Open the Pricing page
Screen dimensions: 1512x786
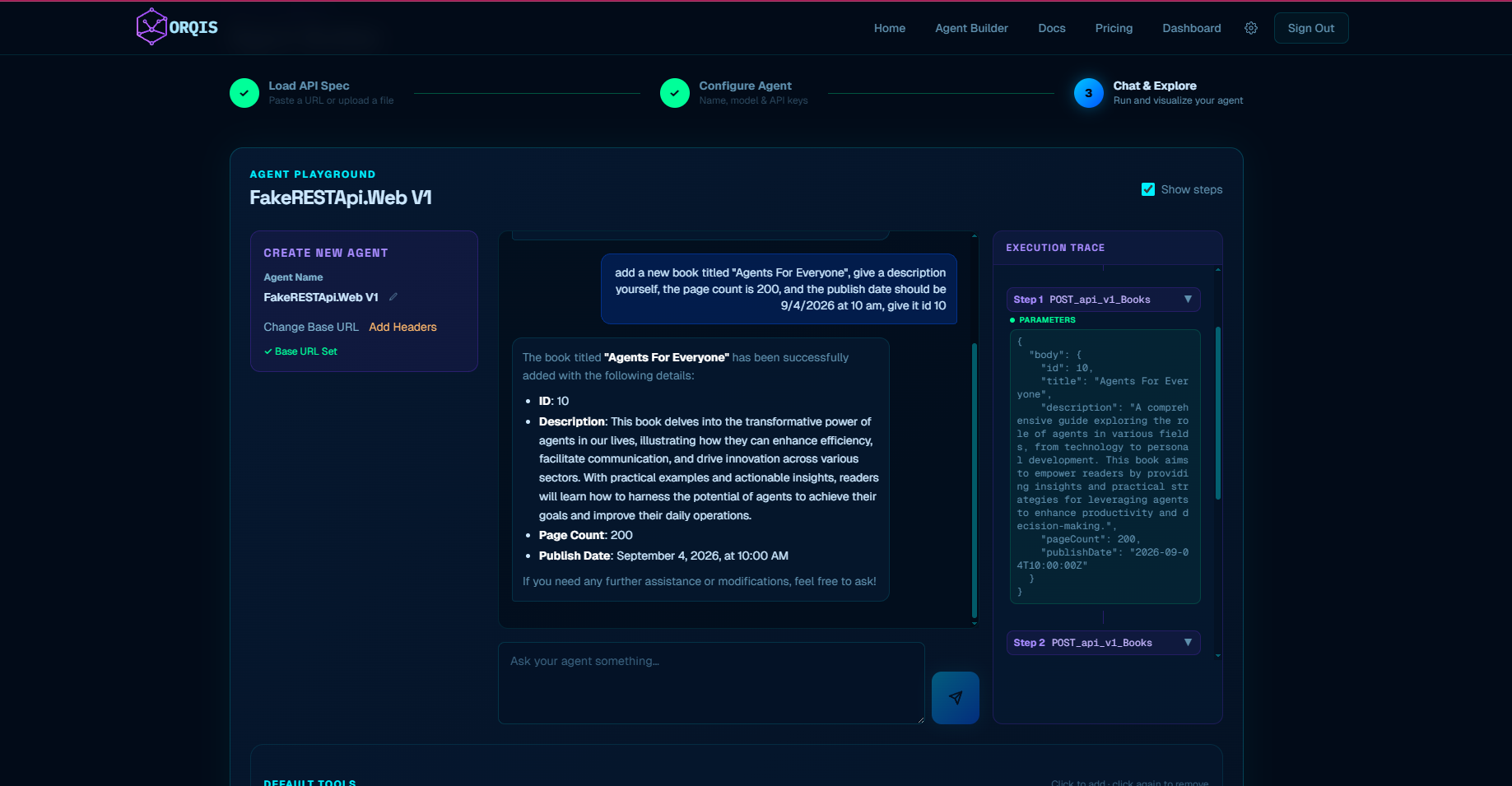1114,28
